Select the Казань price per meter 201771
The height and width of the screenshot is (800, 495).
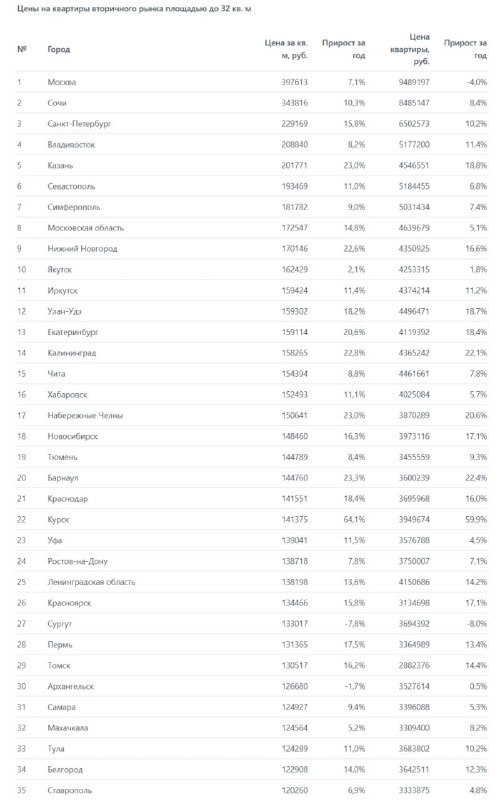[294, 166]
